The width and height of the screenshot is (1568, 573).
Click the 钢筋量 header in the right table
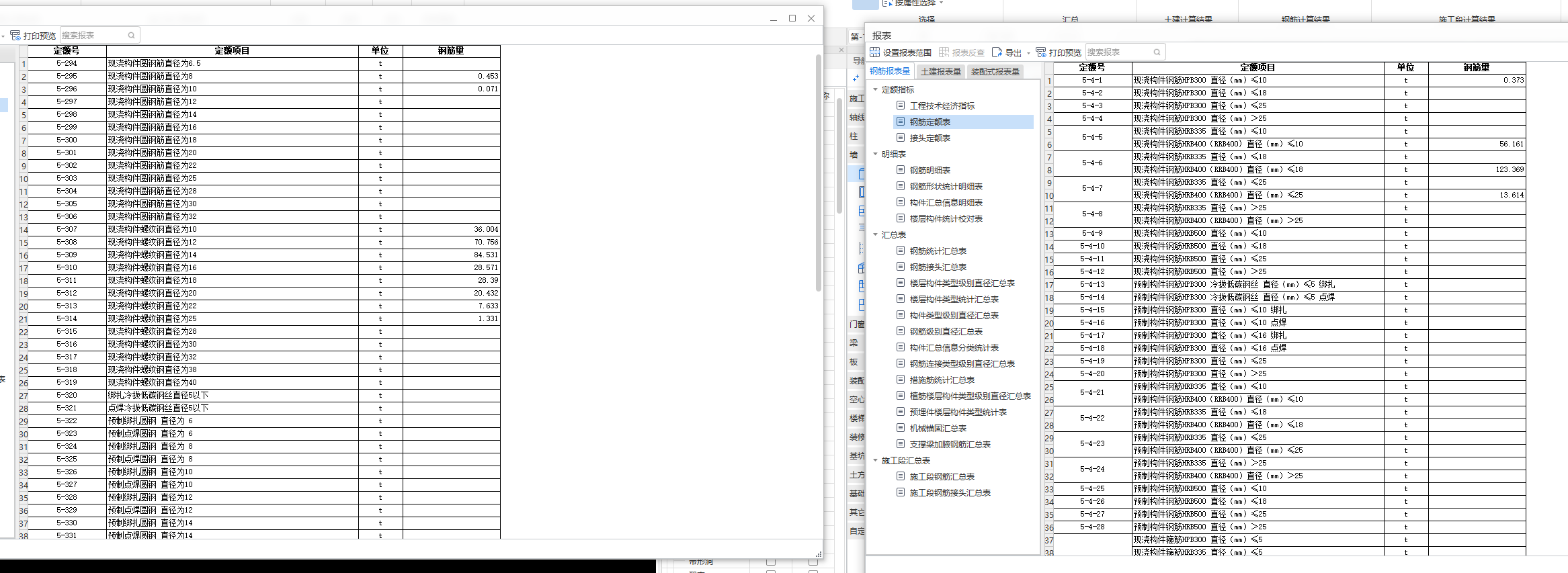1477,68
